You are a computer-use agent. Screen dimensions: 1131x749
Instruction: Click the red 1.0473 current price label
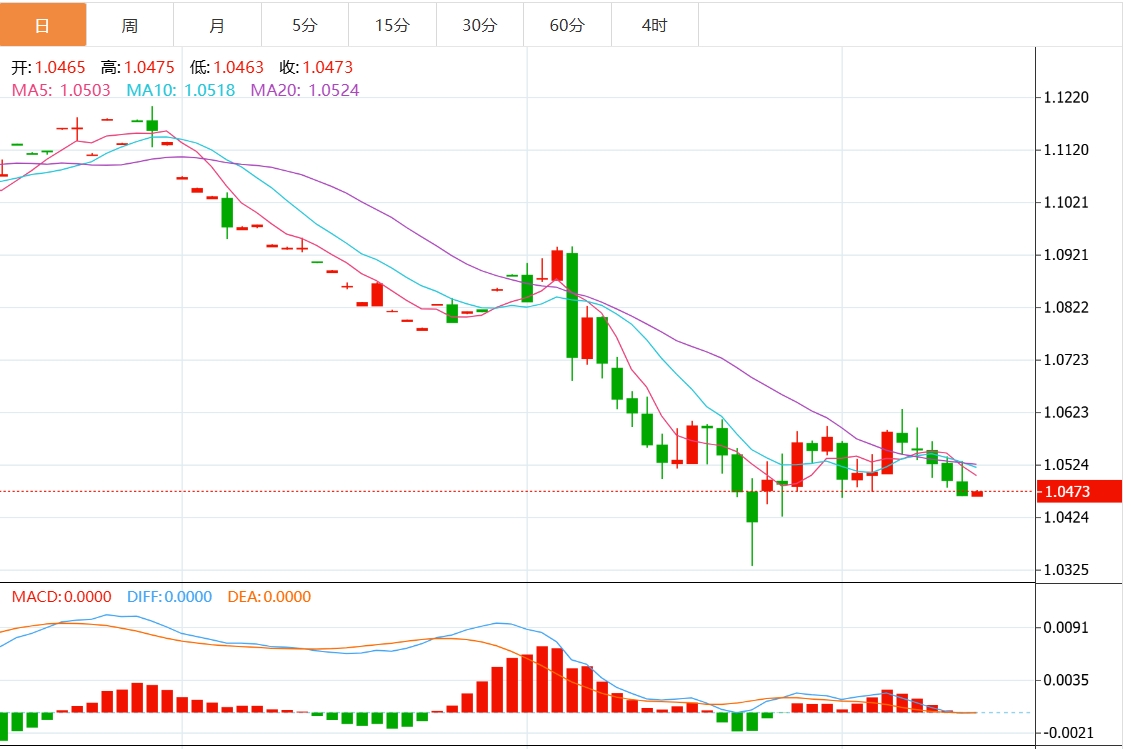point(1080,491)
